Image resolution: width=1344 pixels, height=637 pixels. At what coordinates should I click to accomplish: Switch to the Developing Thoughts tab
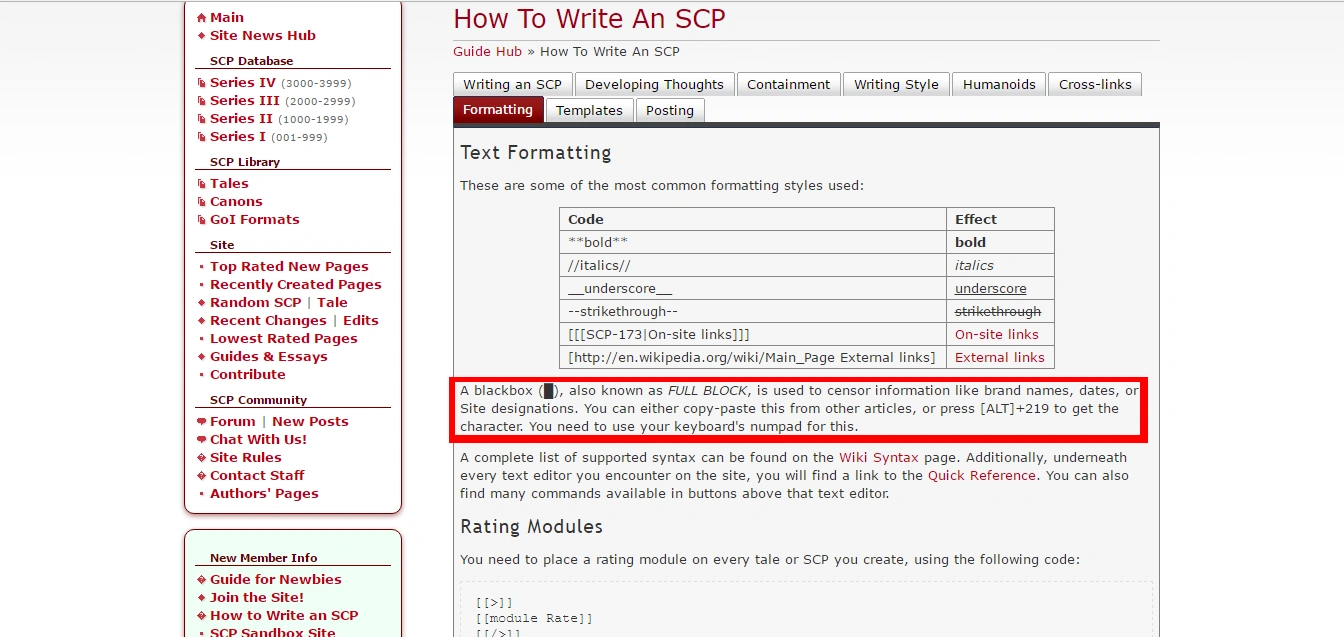pos(654,85)
